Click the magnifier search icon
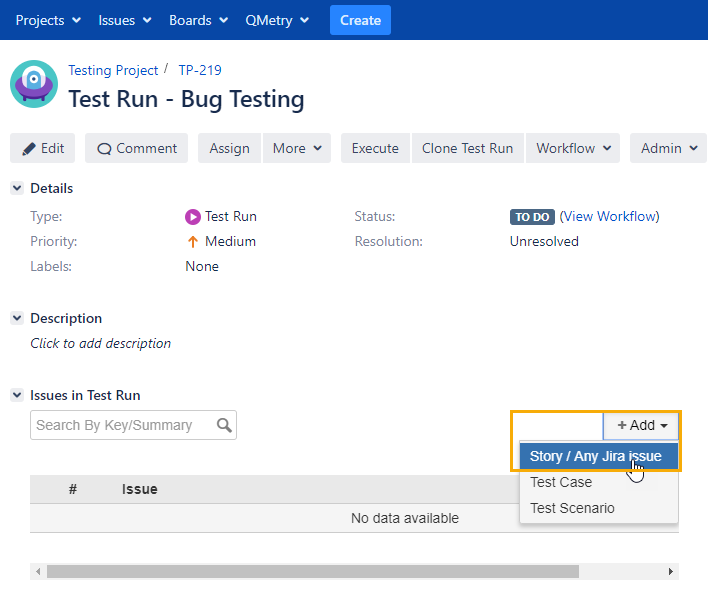This screenshot has width=708, height=589. tap(224, 425)
